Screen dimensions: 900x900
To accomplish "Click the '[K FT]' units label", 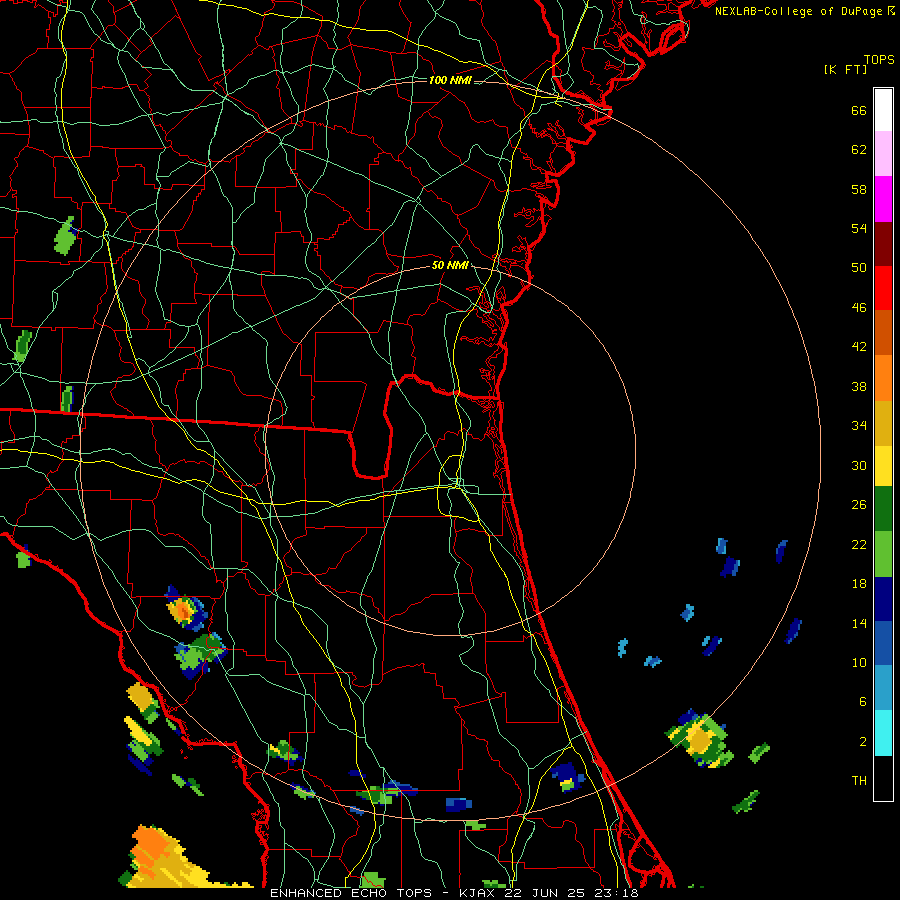I will (x=845, y=69).
